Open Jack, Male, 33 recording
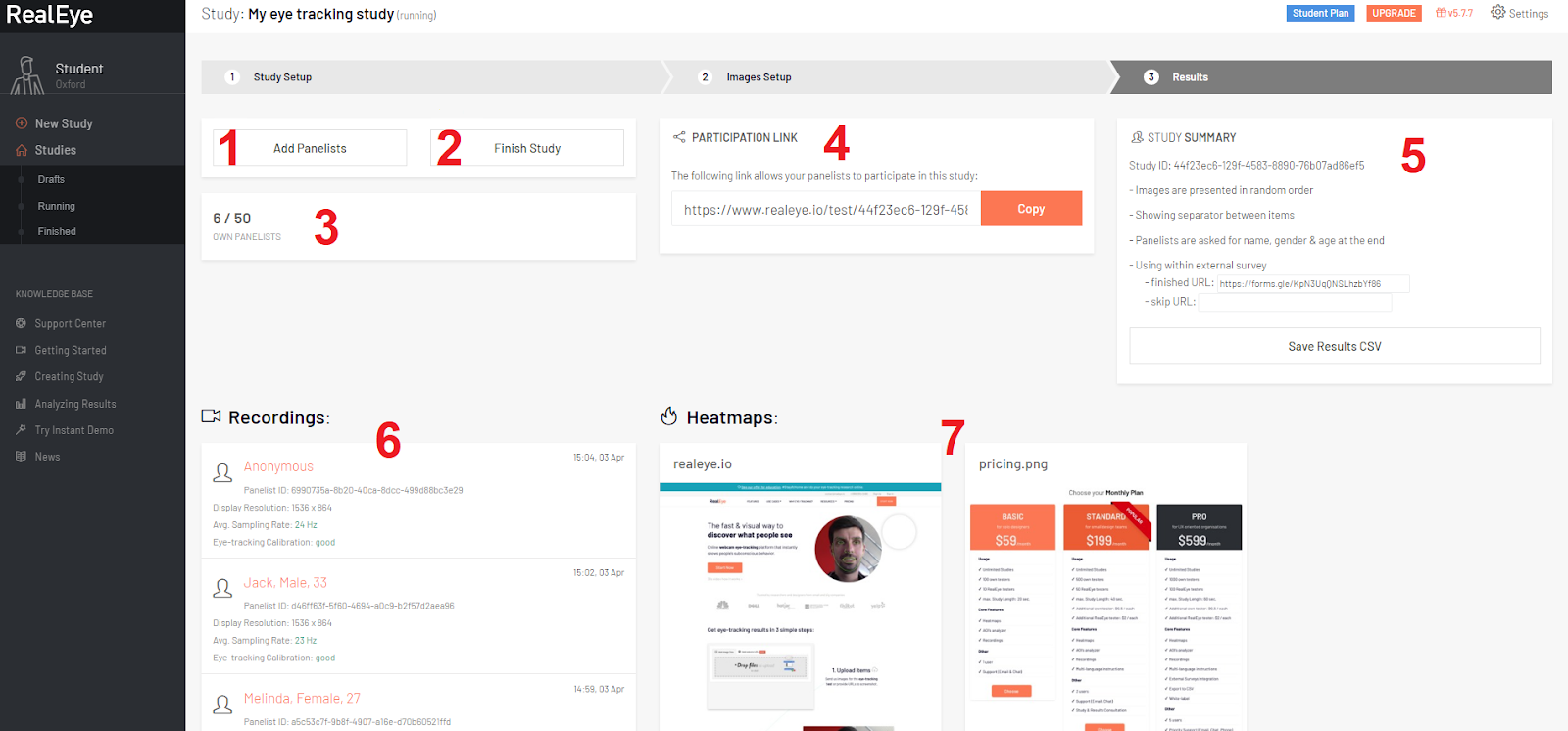This screenshot has height=731, width=1568. [x=285, y=582]
